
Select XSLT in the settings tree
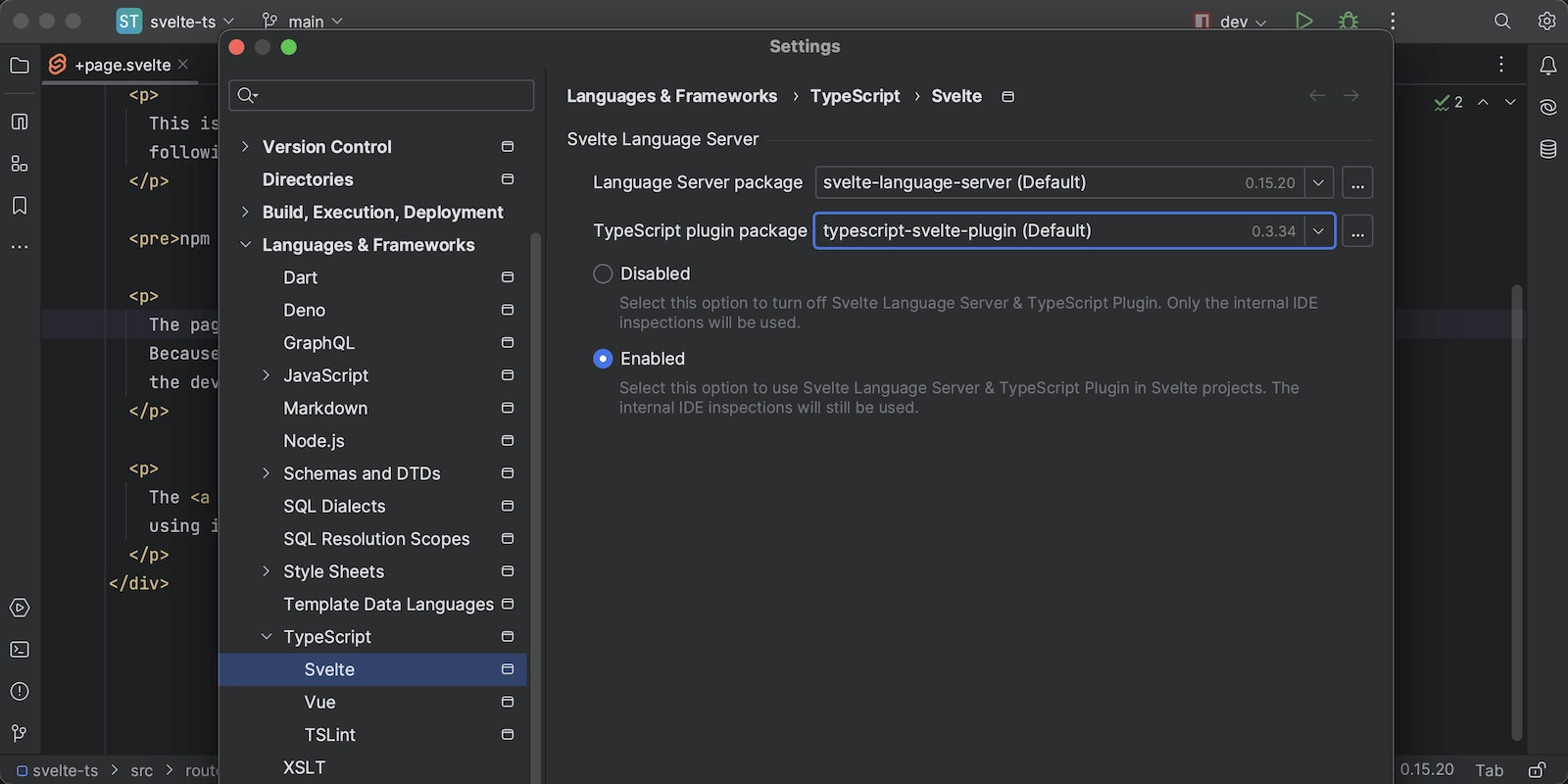click(x=372, y=767)
